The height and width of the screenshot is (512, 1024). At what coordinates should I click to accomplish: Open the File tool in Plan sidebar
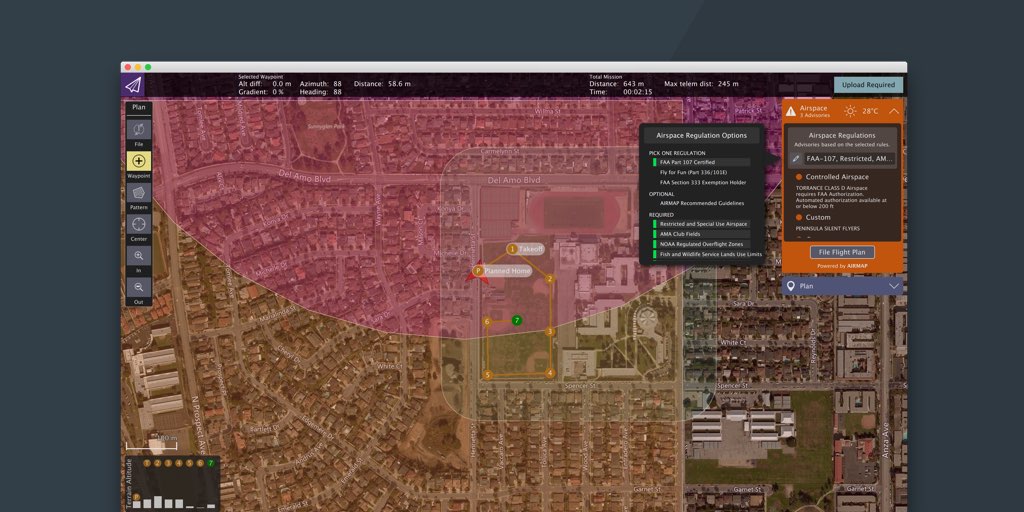pyautogui.click(x=138, y=129)
